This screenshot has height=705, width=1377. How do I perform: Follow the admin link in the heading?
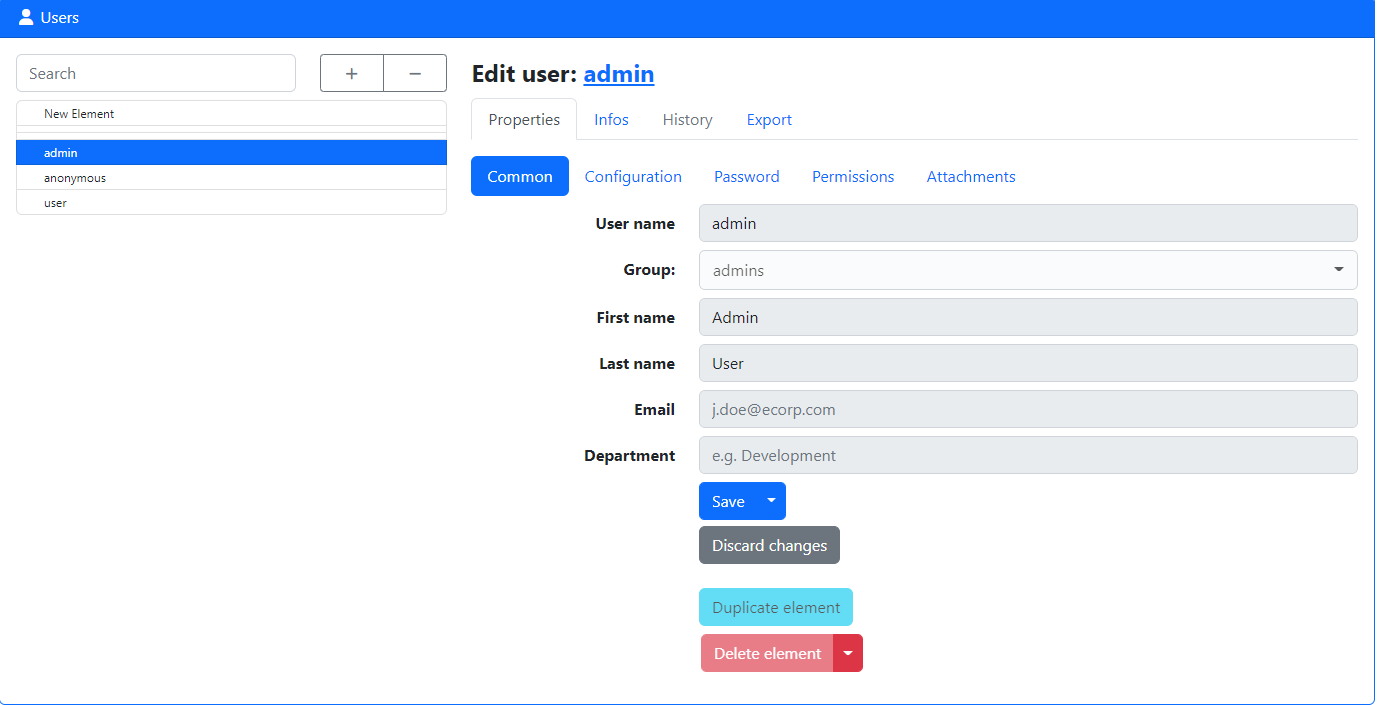point(618,74)
